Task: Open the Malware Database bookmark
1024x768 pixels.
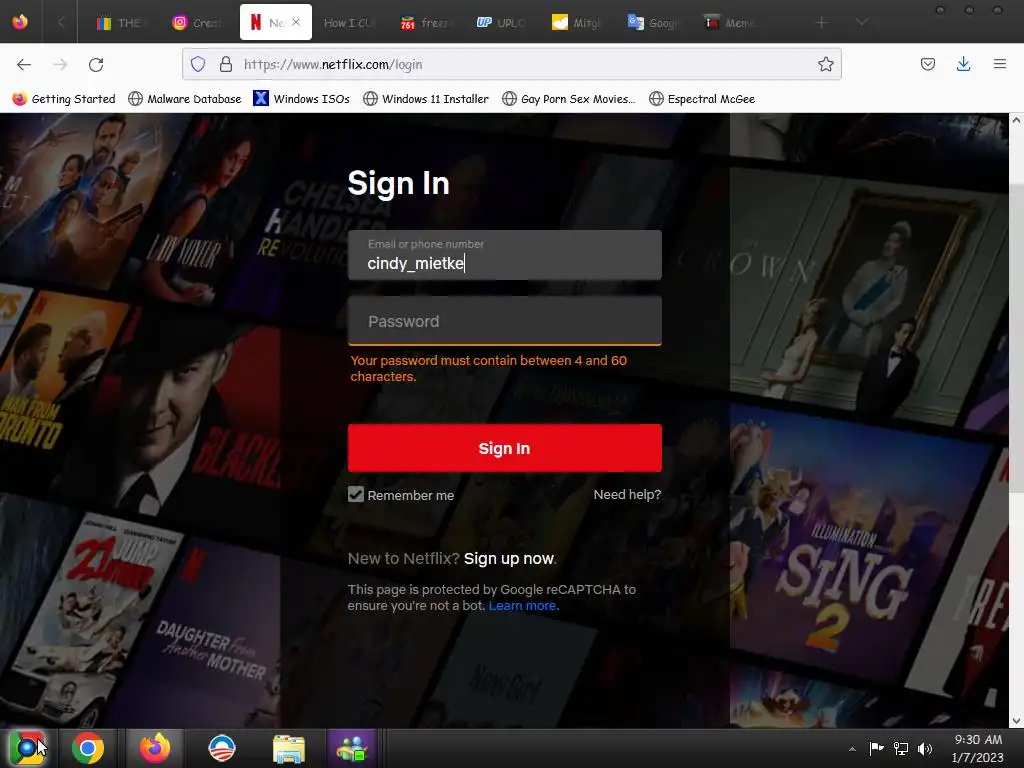Action: (x=185, y=99)
